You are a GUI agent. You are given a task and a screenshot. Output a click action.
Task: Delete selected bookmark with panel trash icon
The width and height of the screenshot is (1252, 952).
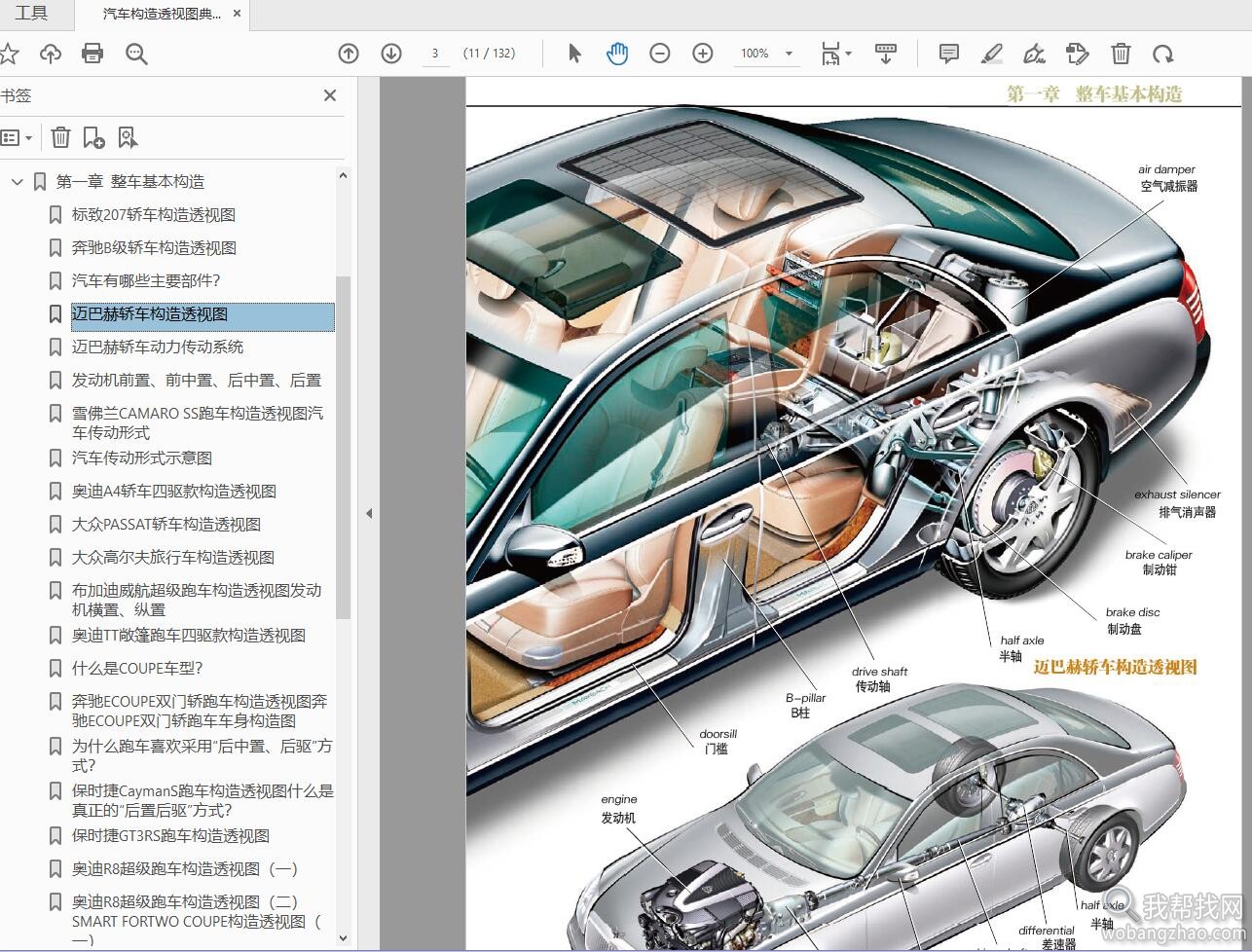click(60, 137)
